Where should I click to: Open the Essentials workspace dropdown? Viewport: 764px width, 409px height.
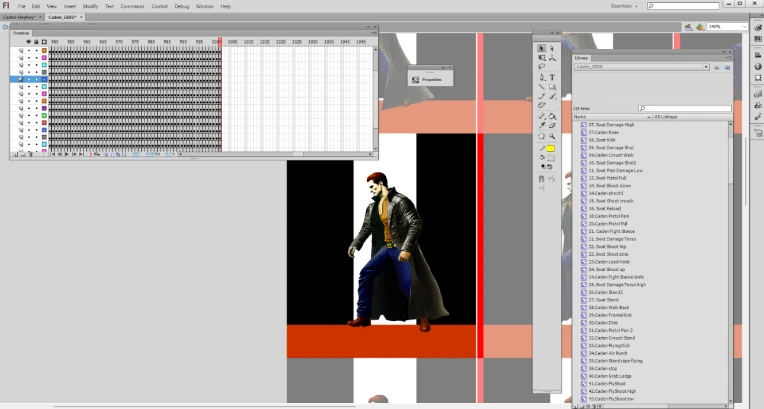(x=625, y=6)
